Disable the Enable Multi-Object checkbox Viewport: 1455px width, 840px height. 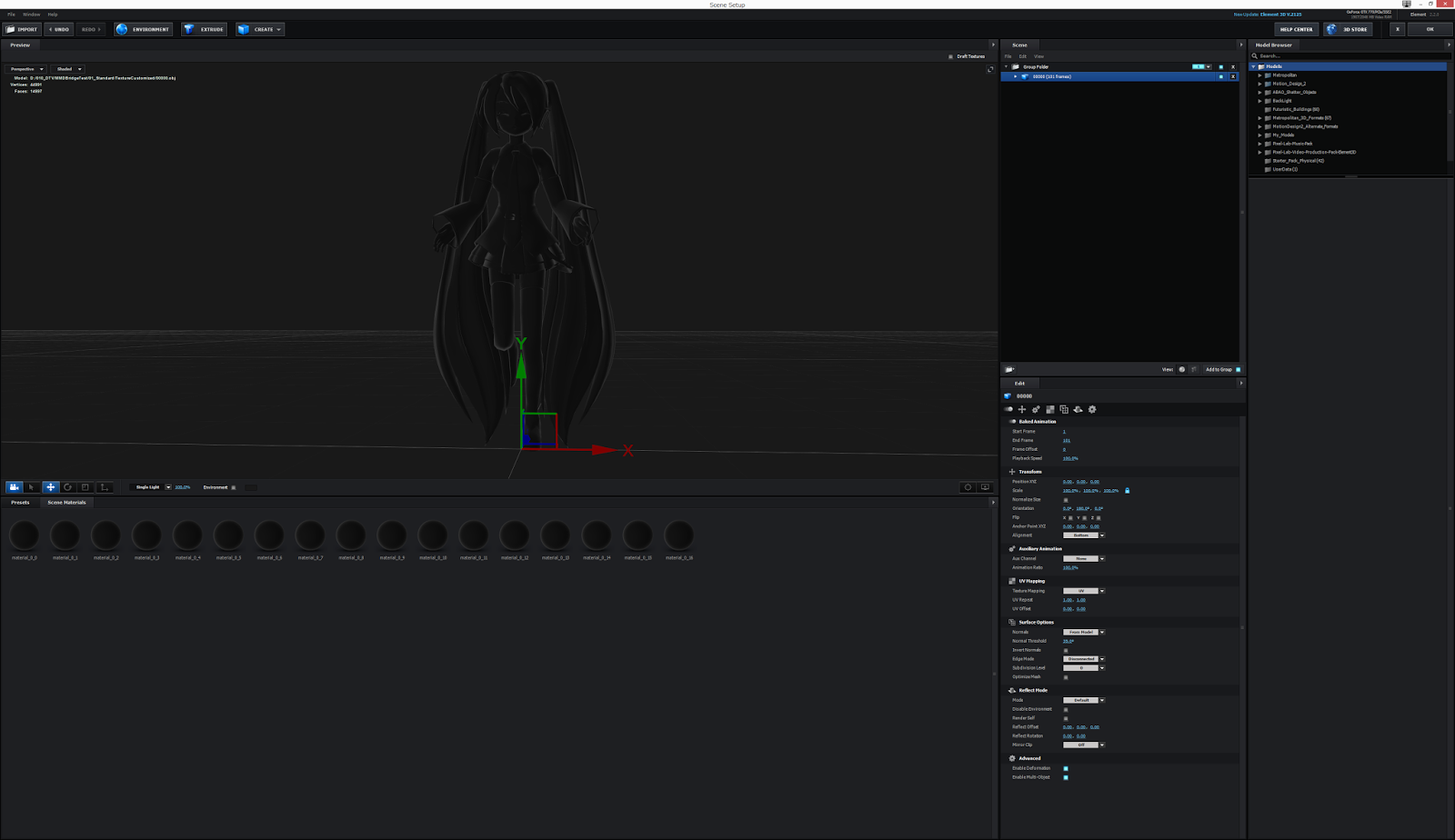point(1066,777)
